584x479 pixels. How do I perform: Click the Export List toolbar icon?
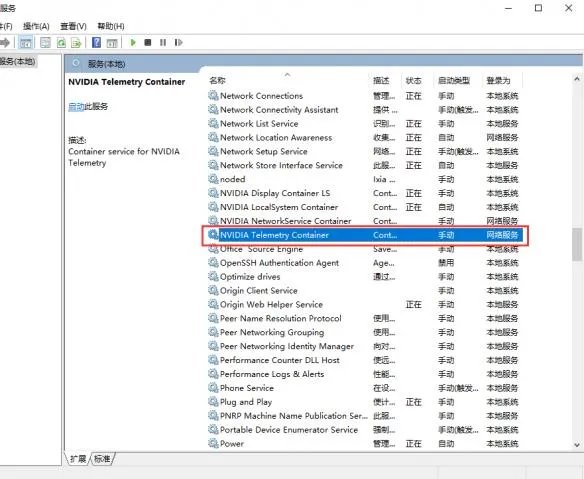(x=76, y=43)
